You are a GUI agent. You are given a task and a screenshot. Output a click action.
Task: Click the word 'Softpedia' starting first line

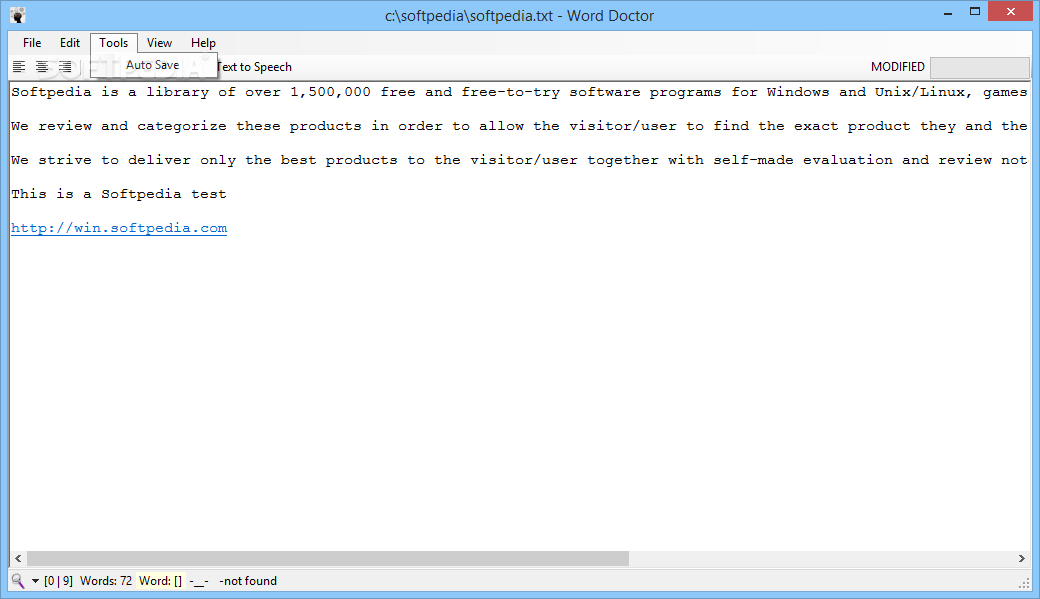point(51,92)
